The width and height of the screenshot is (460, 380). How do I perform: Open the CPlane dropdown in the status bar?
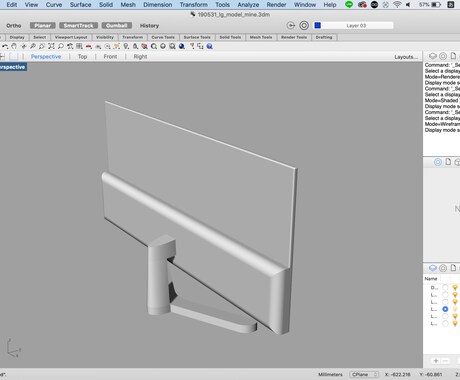[x=364, y=374]
